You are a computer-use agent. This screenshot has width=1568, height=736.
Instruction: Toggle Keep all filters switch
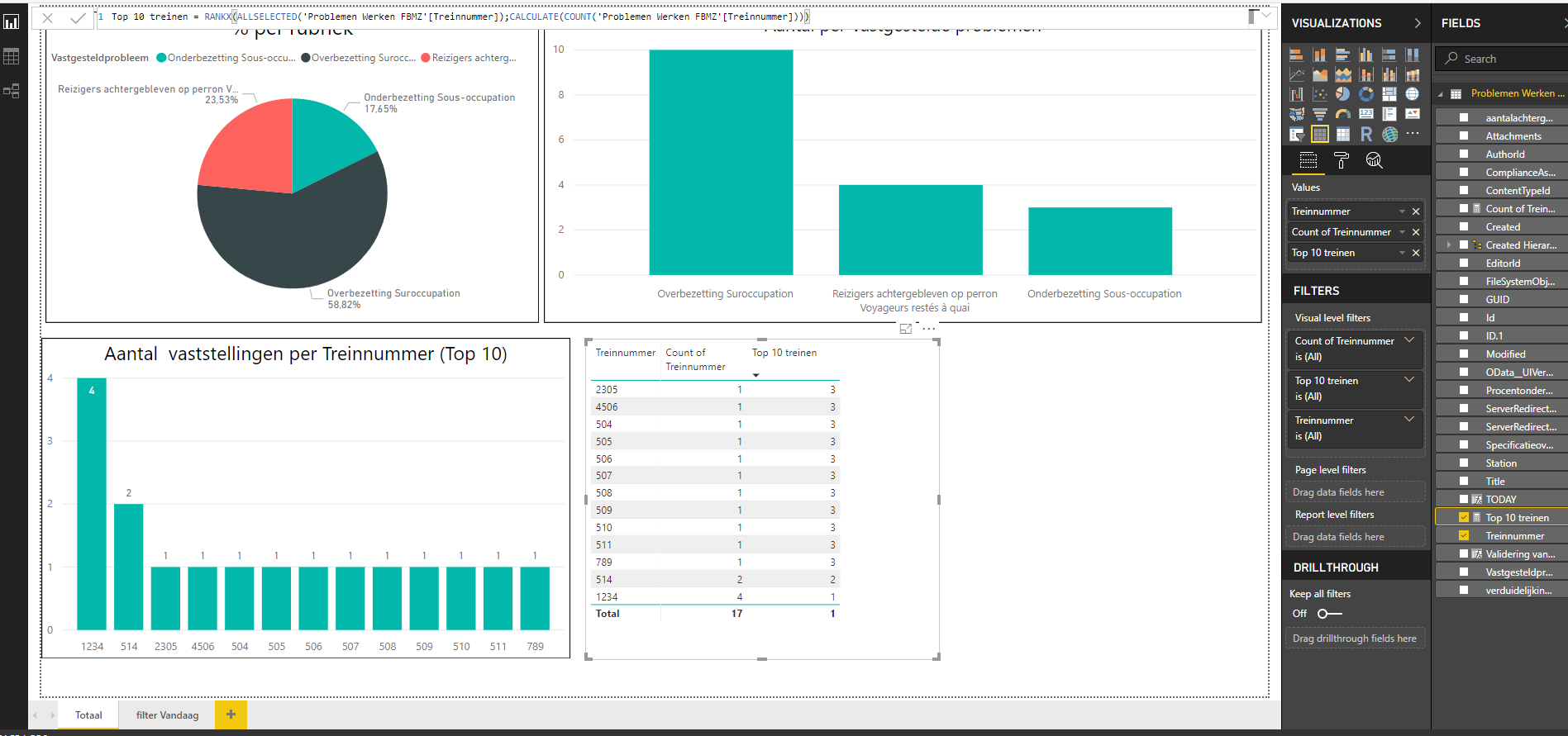pyautogui.click(x=1329, y=614)
